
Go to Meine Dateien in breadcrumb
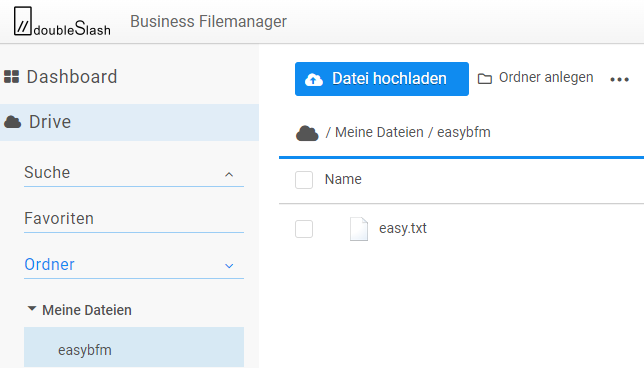[x=379, y=133]
